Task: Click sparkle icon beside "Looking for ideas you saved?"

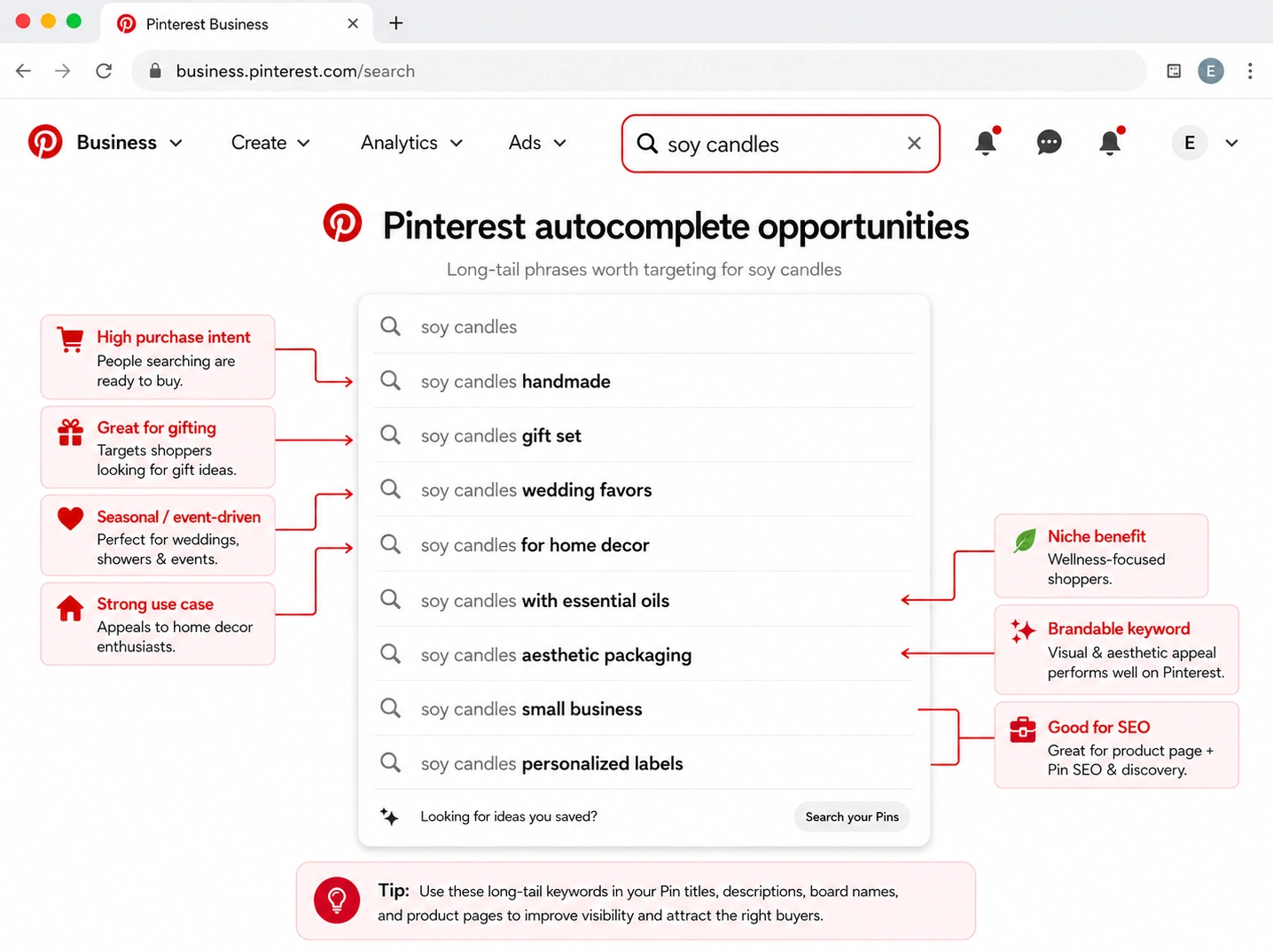Action: (389, 816)
